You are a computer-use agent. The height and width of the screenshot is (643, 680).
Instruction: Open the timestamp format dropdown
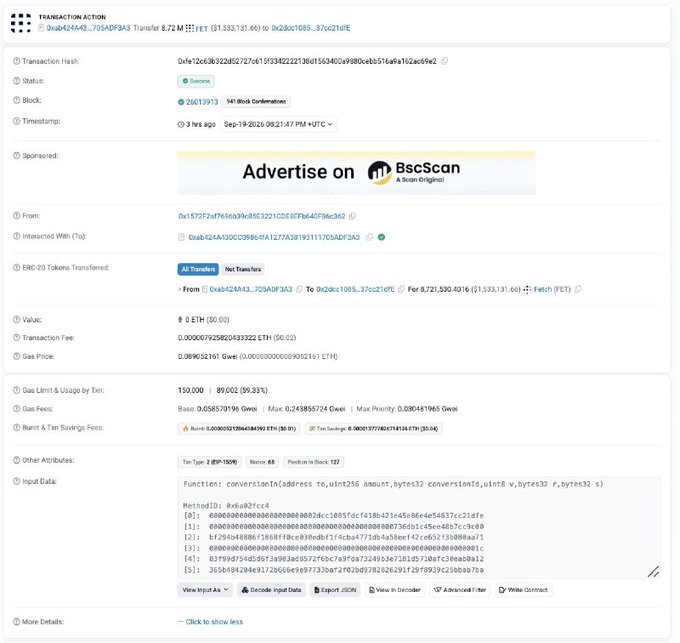[278, 124]
